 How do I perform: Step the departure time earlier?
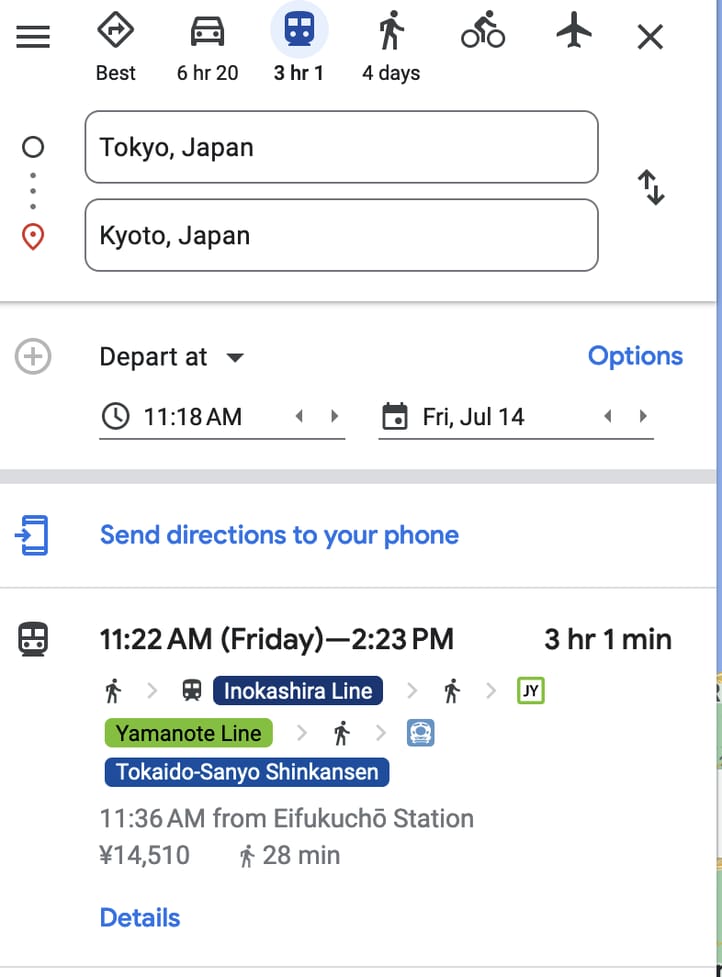299,417
